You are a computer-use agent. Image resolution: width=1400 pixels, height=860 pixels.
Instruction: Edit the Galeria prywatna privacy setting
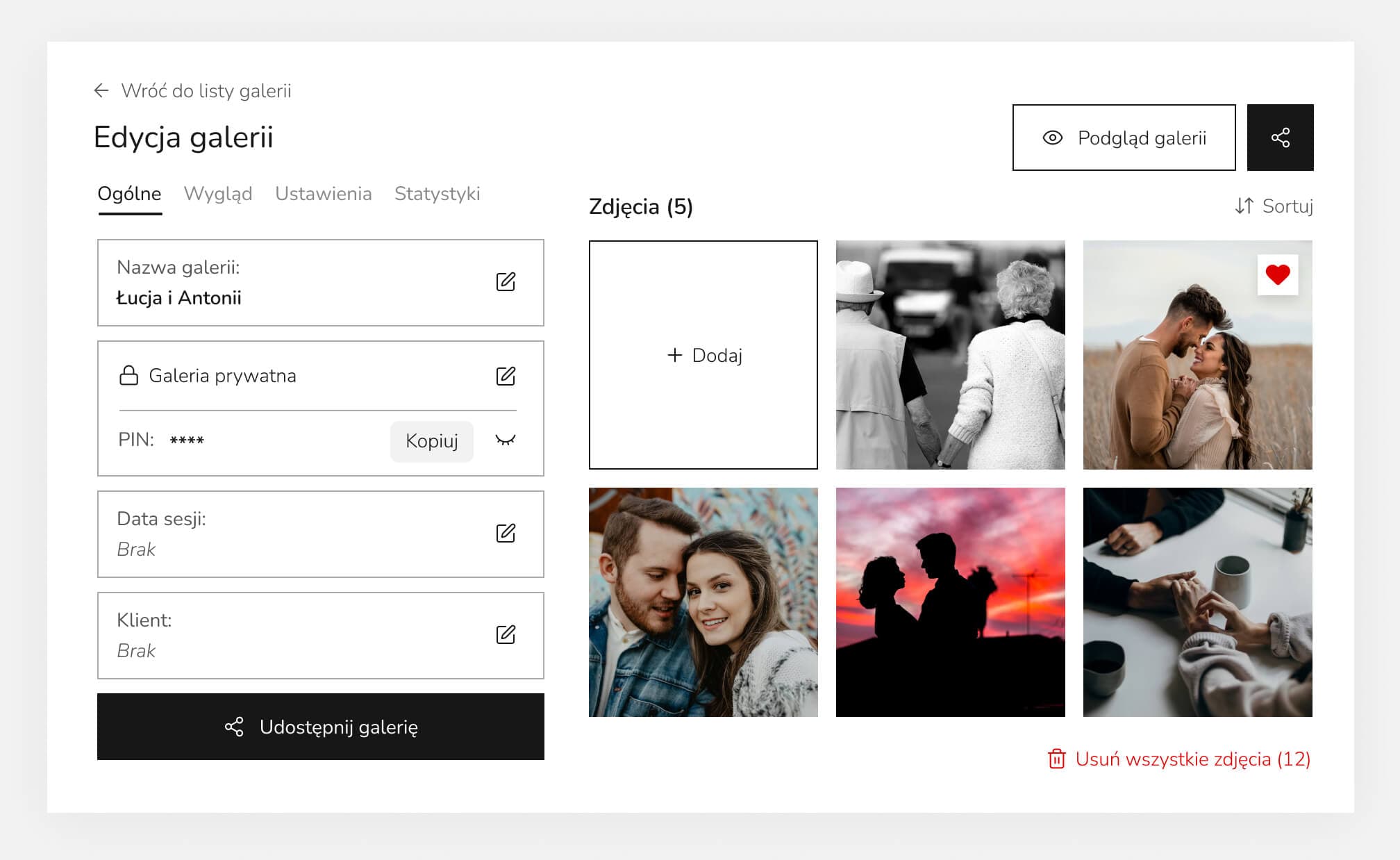[x=506, y=376]
